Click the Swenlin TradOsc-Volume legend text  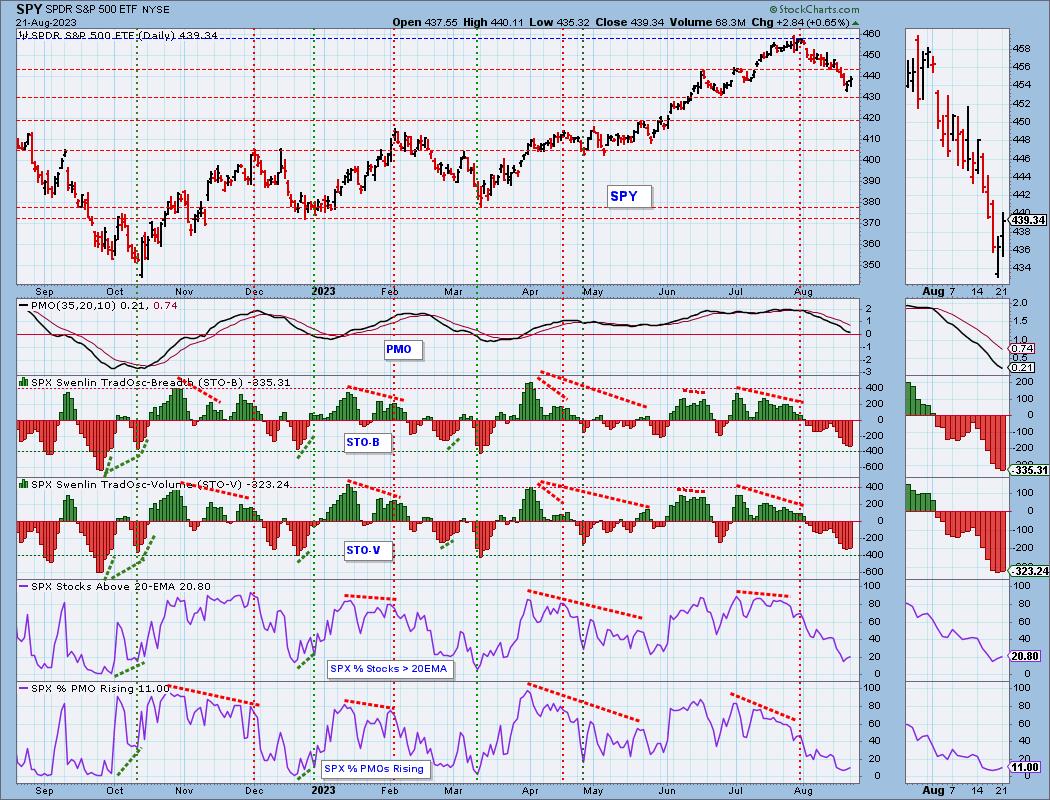point(160,484)
